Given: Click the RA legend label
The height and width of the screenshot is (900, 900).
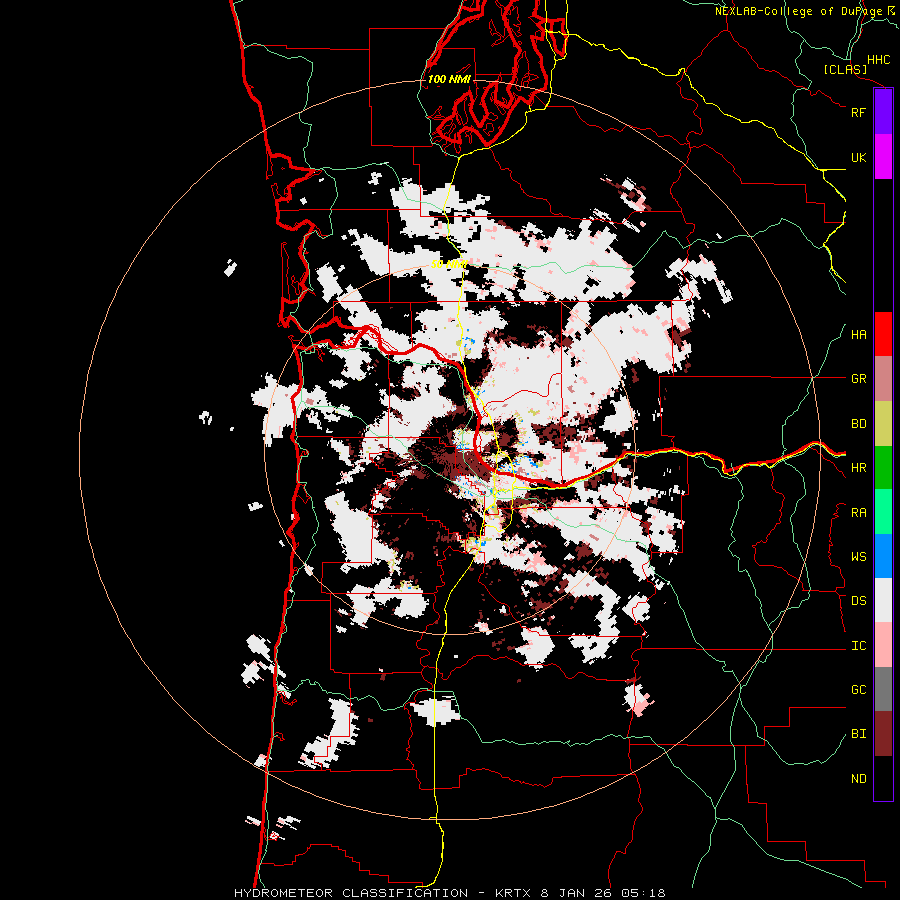Looking at the screenshot, I should pos(858,513).
